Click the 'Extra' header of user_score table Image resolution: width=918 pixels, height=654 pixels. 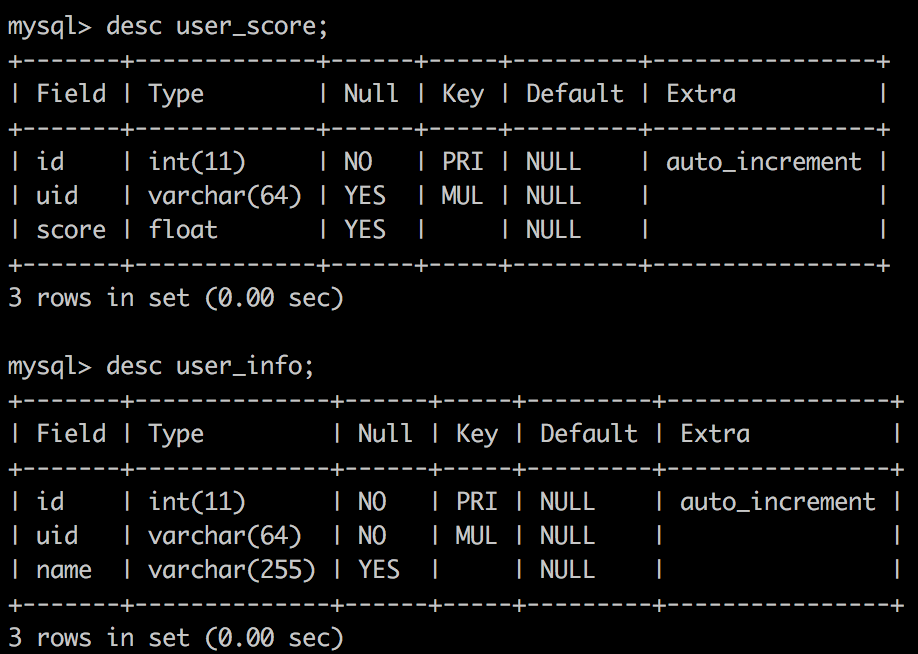coord(700,94)
